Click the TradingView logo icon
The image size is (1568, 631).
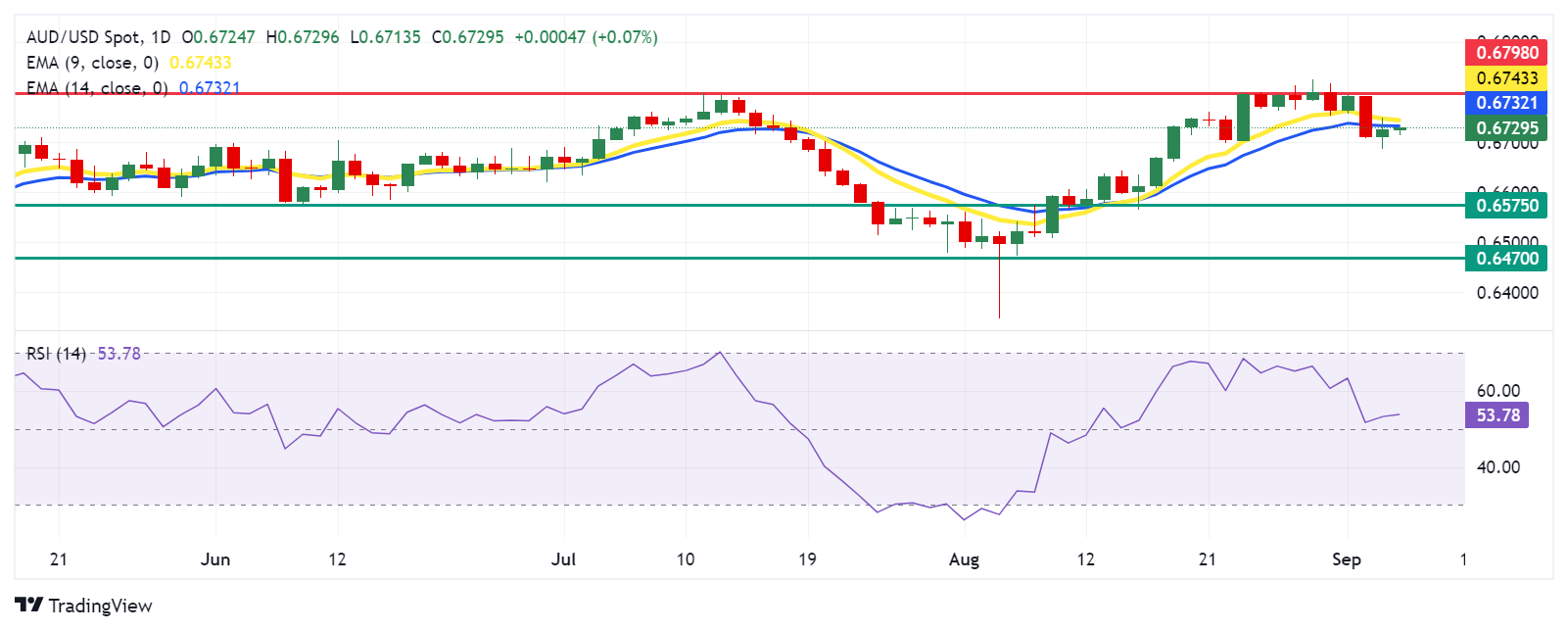click(x=28, y=606)
